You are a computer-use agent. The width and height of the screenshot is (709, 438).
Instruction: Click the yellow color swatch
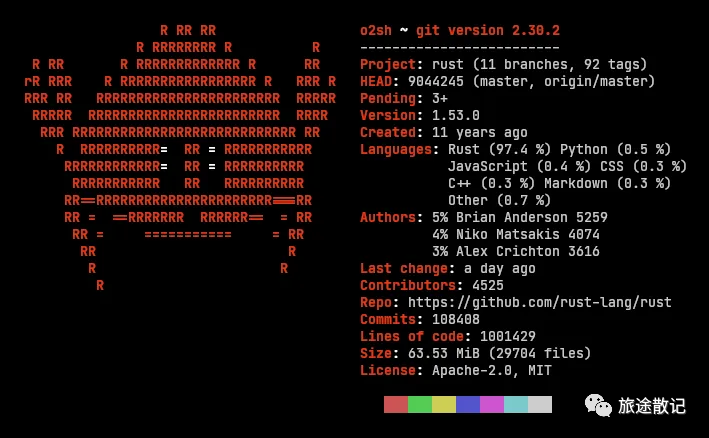444,405
